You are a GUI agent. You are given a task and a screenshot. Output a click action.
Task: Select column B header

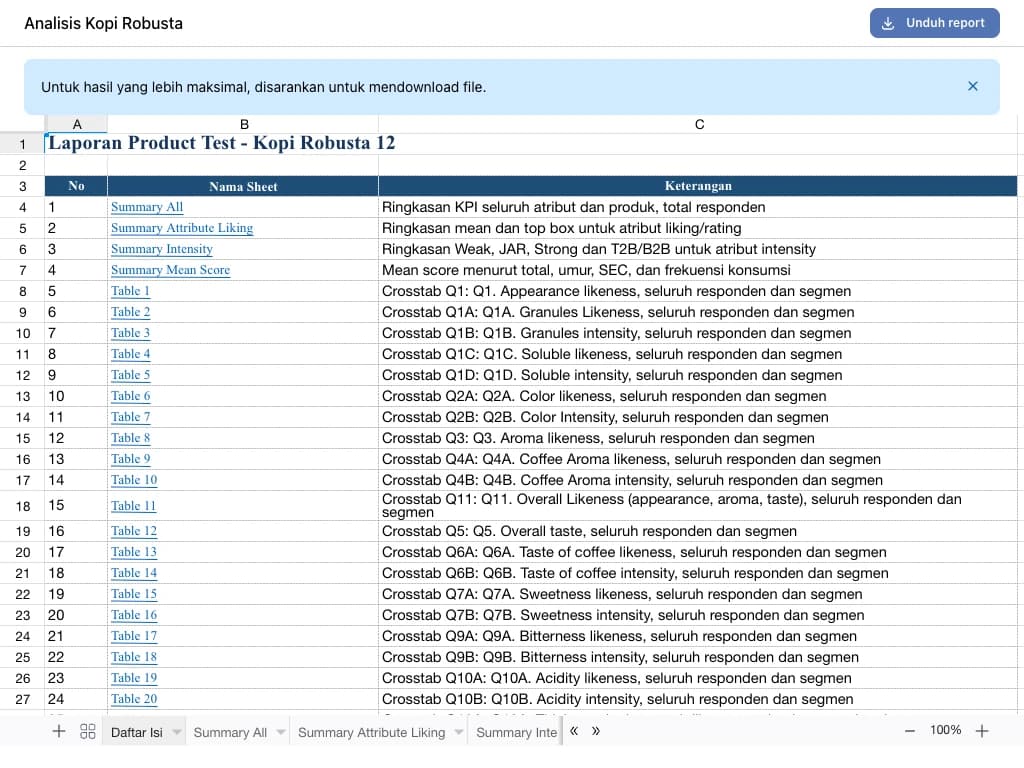[243, 124]
